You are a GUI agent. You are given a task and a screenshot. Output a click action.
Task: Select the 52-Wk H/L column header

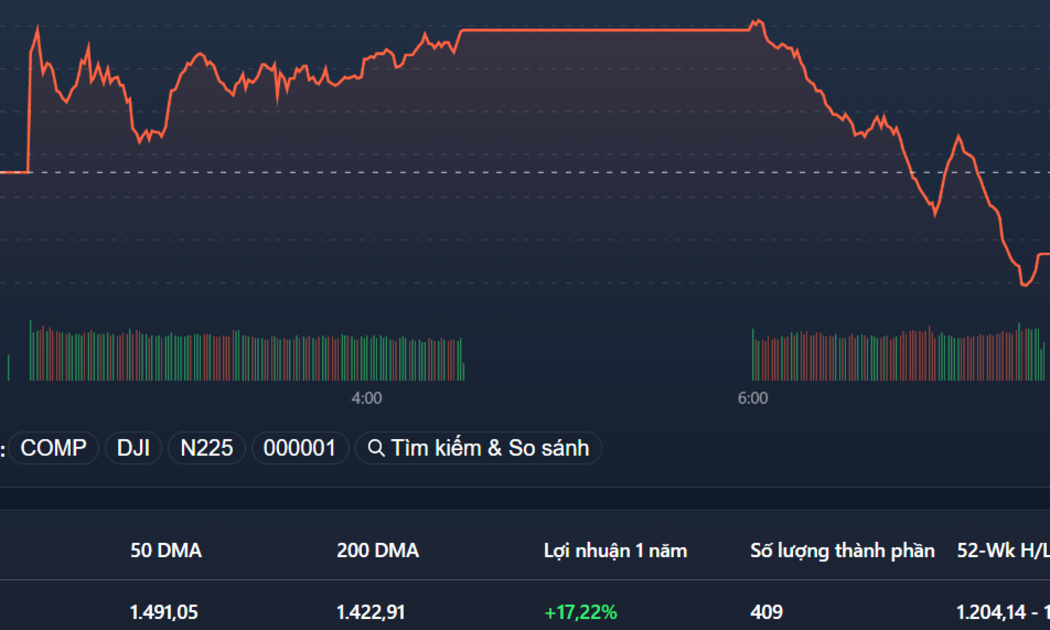(1003, 550)
